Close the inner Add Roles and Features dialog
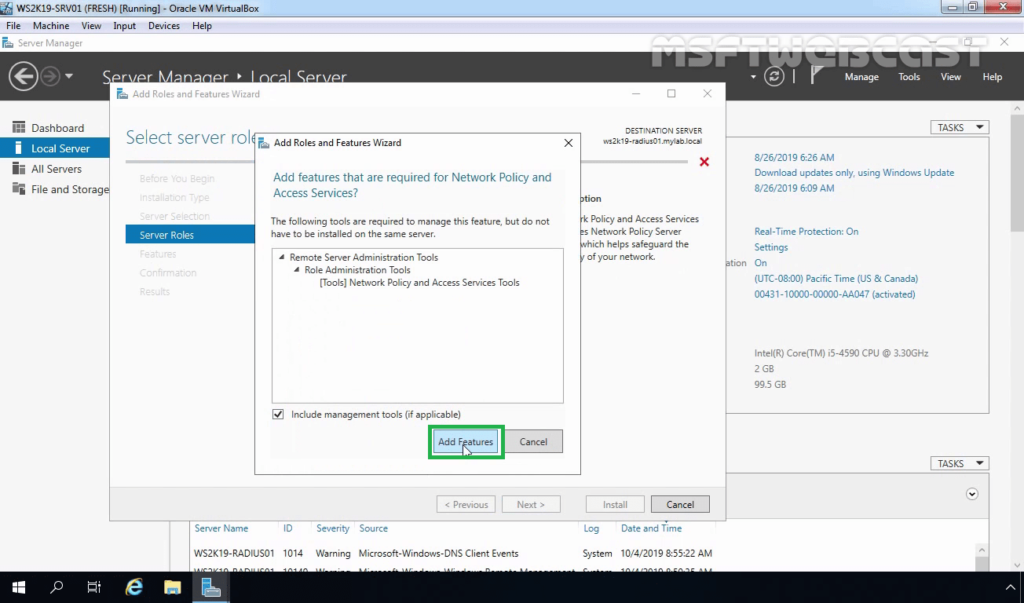The height and width of the screenshot is (603, 1024). coord(568,142)
